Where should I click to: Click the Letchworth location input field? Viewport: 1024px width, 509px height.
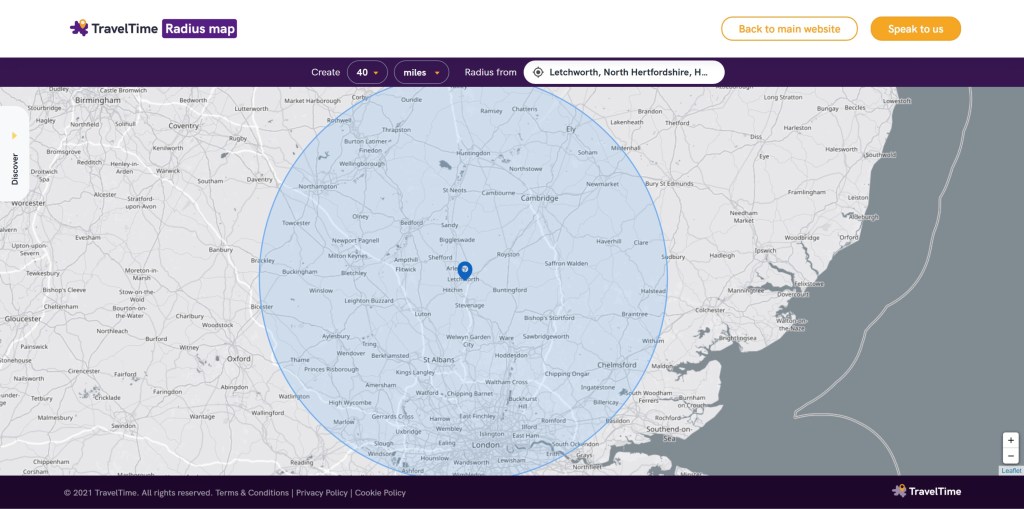pyautogui.click(x=628, y=72)
